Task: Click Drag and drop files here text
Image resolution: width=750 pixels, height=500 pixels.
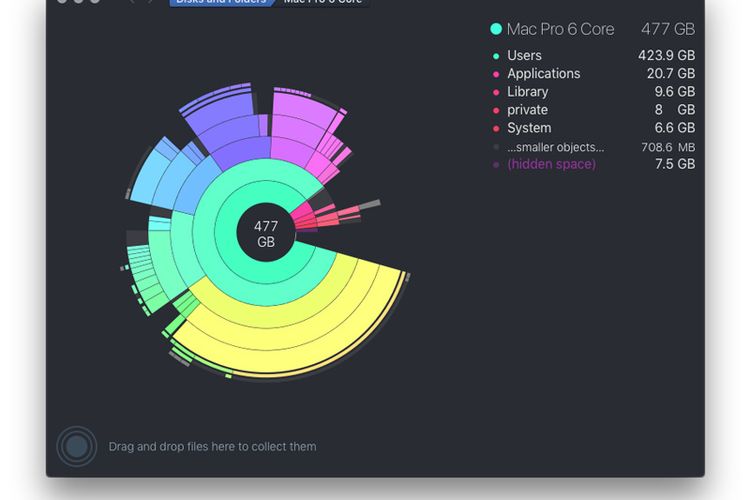Action: coord(212,446)
